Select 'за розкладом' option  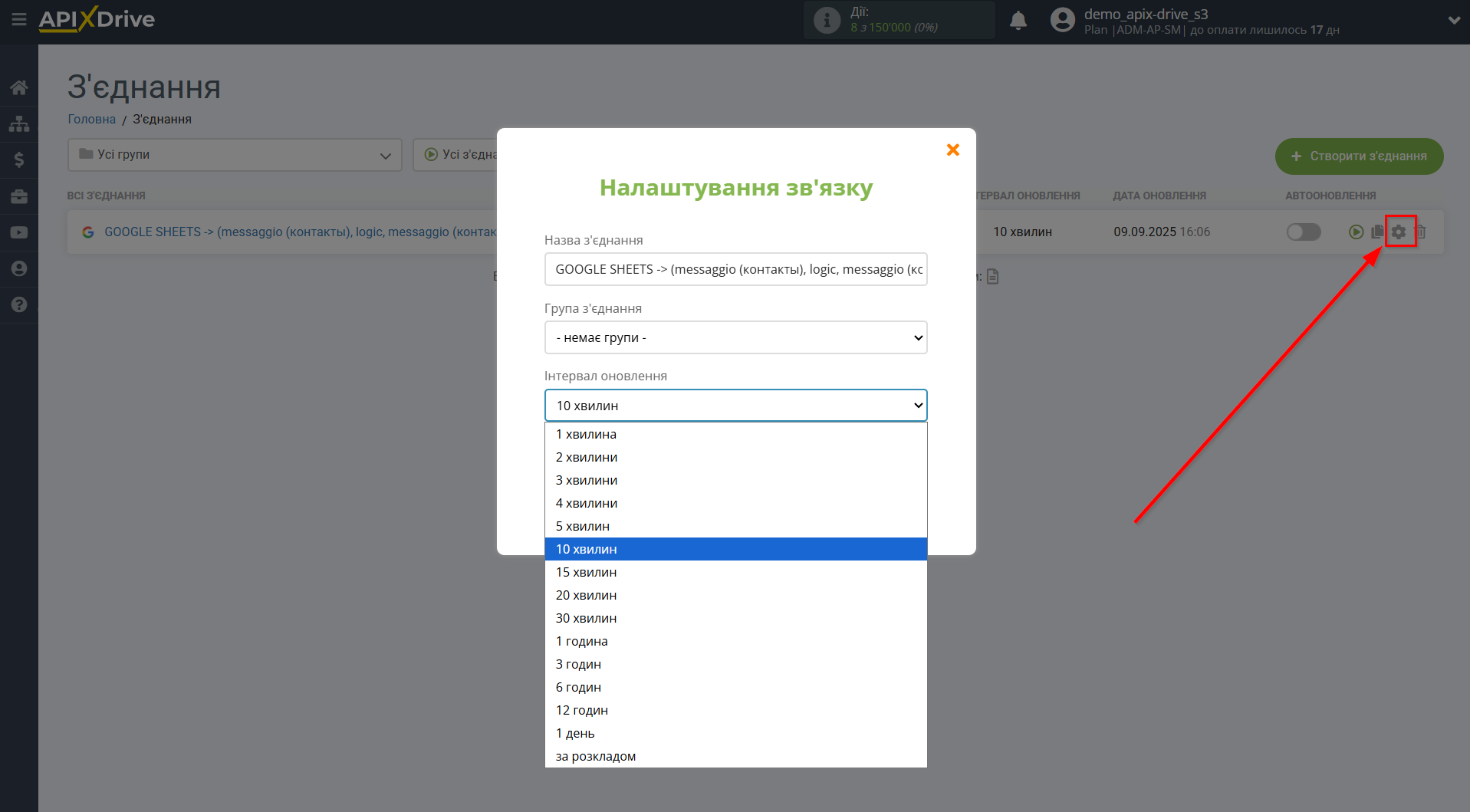pyautogui.click(x=595, y=756)
